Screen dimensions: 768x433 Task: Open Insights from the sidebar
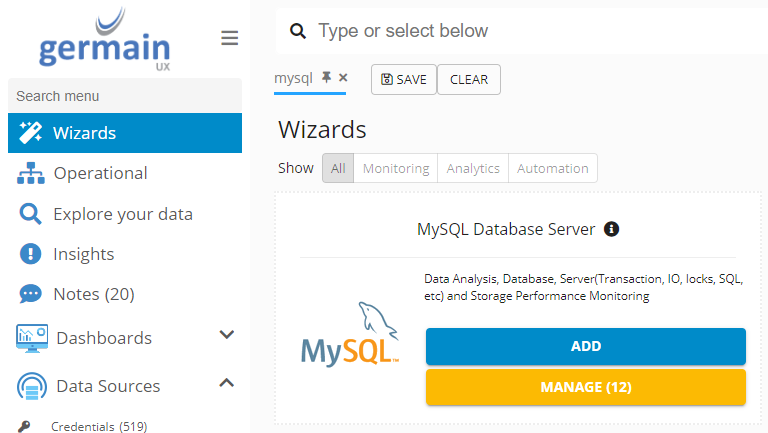(83, 254)
